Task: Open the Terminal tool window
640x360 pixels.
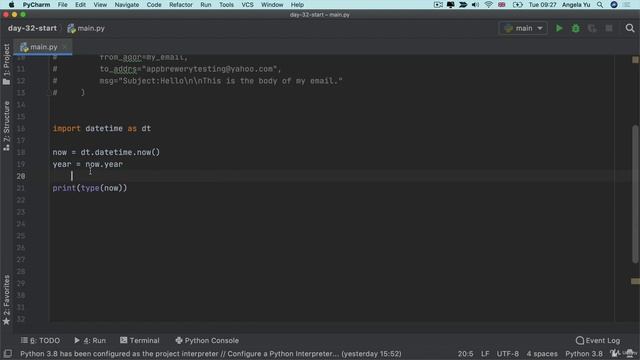Action: click(140, 340)
